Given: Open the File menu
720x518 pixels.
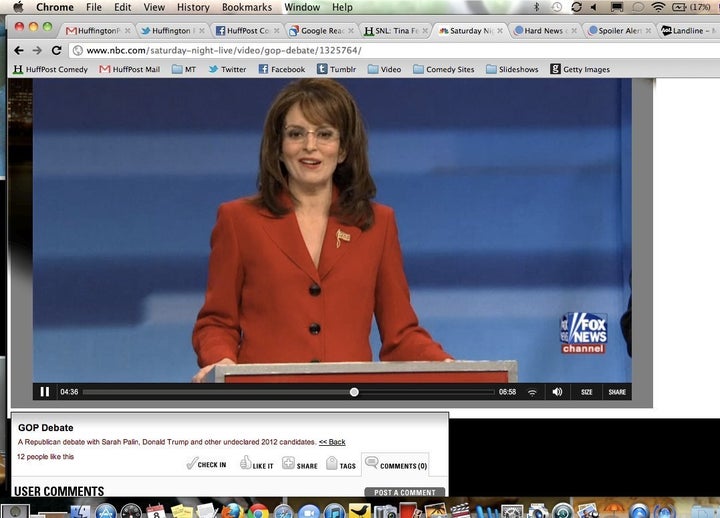Looking at the screenshot, I should pyautogui.click(x=94, y=7).
